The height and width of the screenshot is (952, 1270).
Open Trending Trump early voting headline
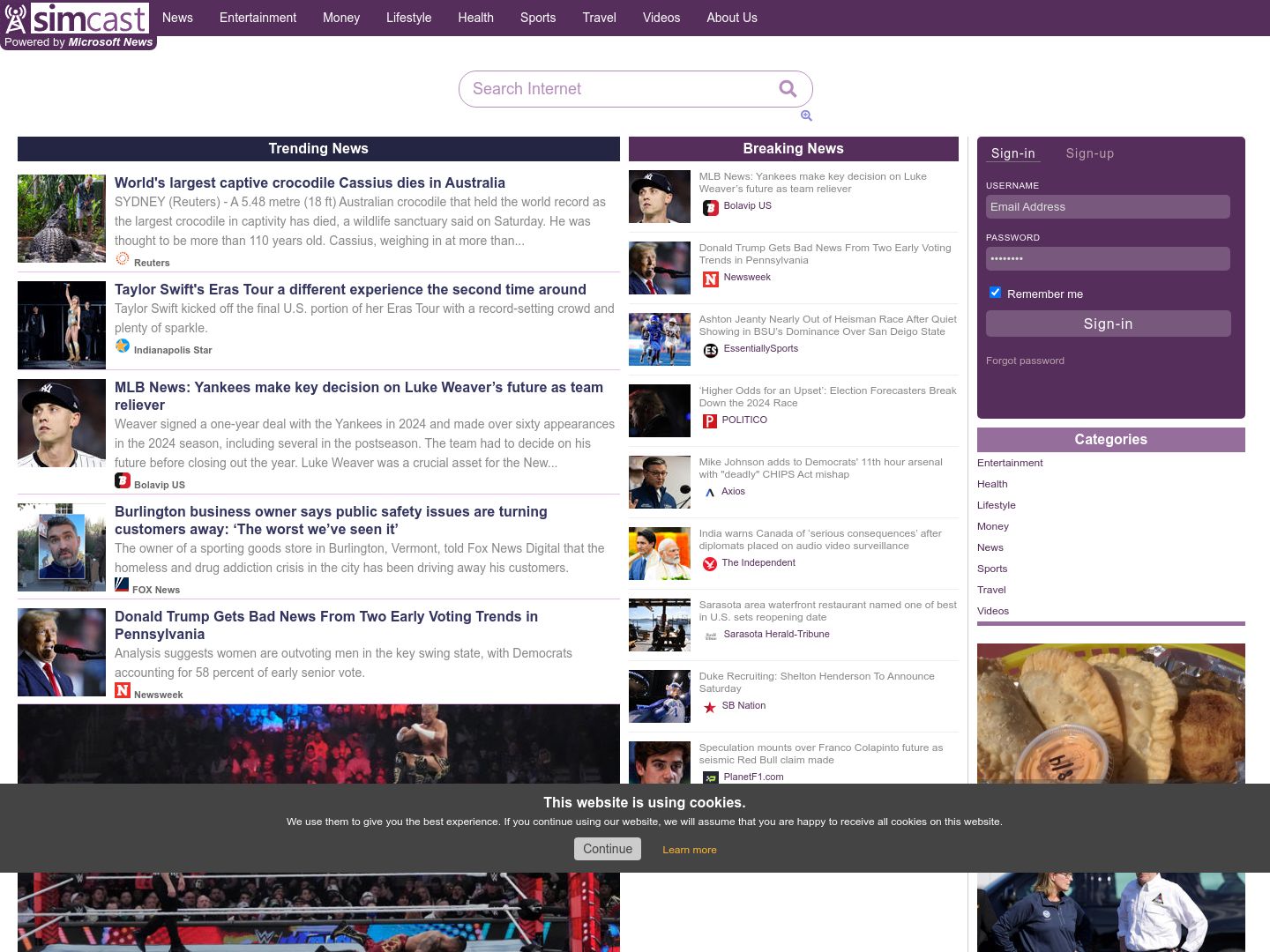click(326, 625)
